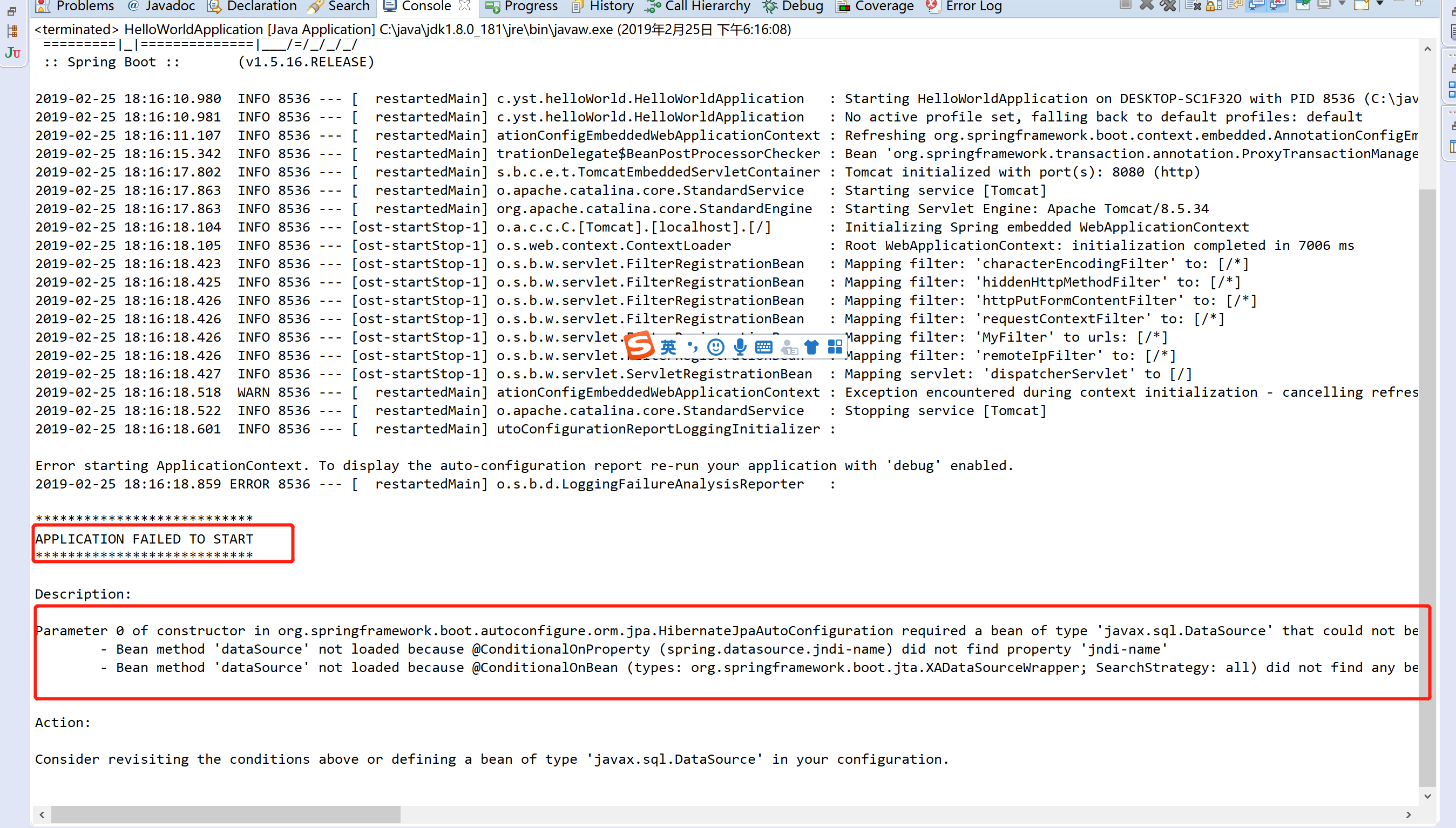Viewport: 1456px width, 828px height.
Task: Open Sogou soft keyboard icon
Action: pyautogui.click(x=763, y=347)
